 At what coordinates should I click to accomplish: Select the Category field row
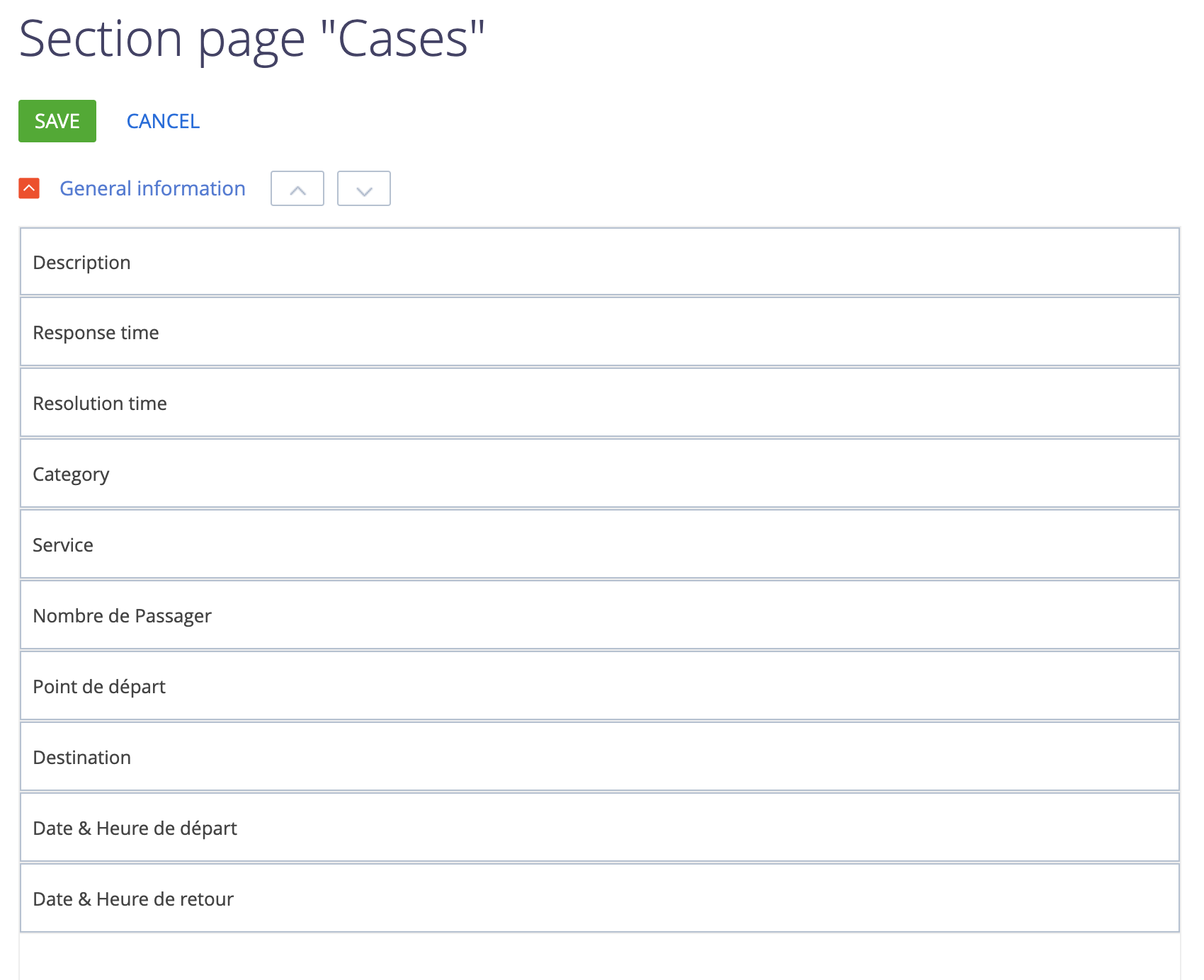click(600, 473)
